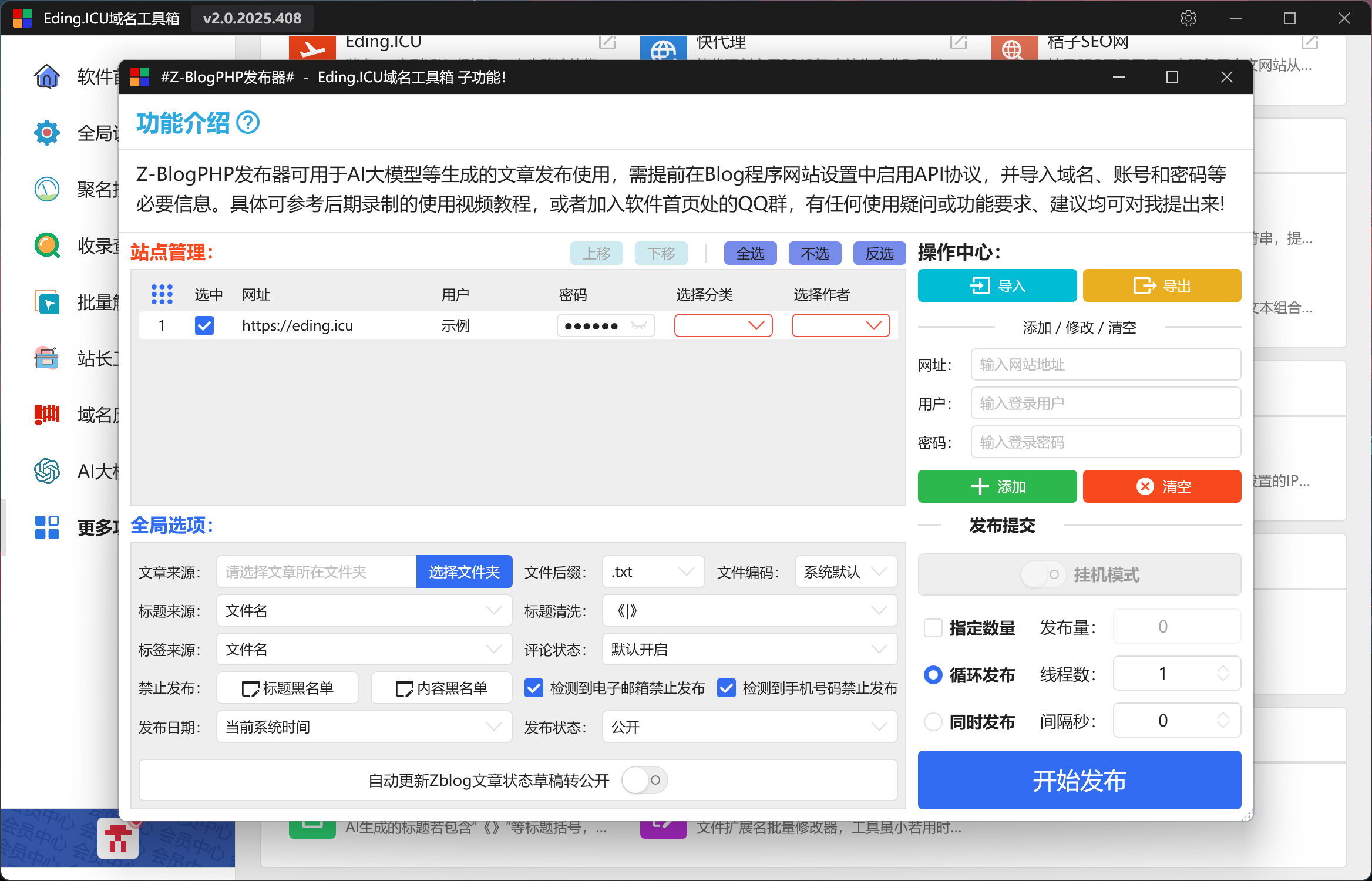
Task: Focus the 密码 login password field
Action: point(1106,442)
